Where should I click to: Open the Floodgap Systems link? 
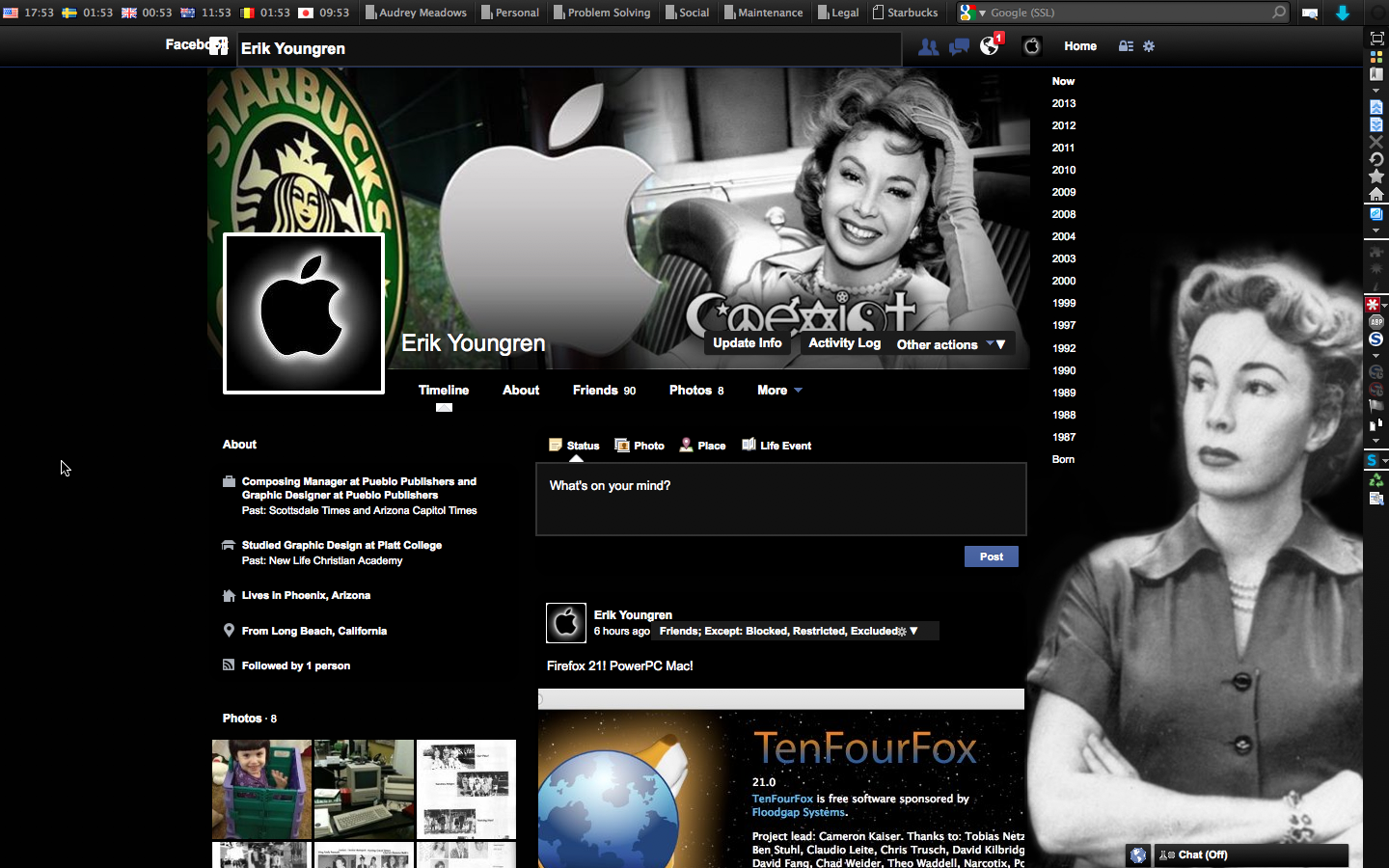pyautogui.click(x=799, y=812)
